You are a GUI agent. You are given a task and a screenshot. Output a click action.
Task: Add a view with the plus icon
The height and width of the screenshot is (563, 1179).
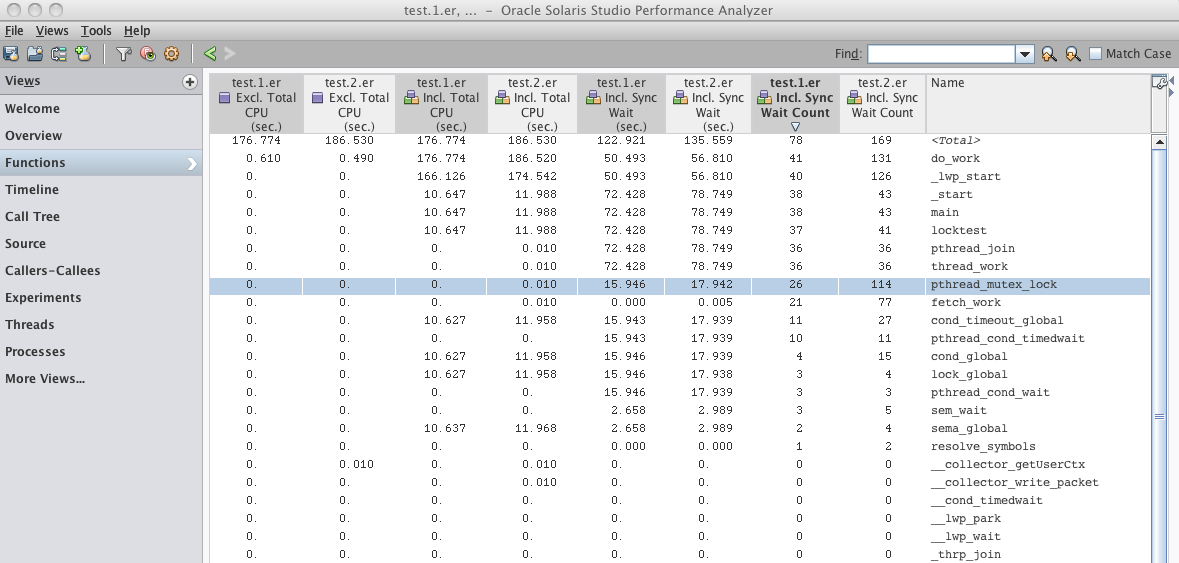click(189, 82)
